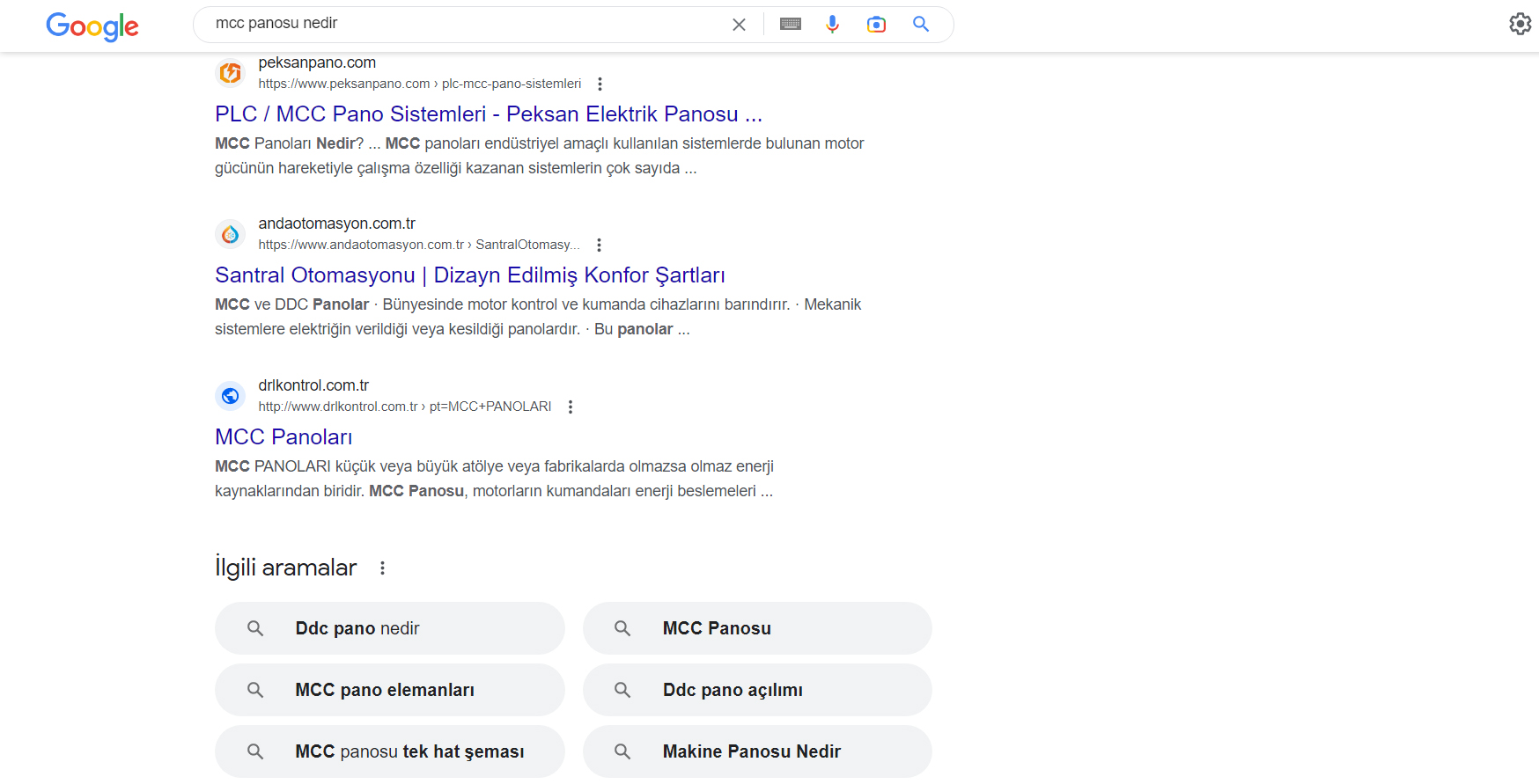
Task: Click the peksanpano.com URL breadcrumb plc-mcc-pano-sistemleri
Action: point(512,84)
